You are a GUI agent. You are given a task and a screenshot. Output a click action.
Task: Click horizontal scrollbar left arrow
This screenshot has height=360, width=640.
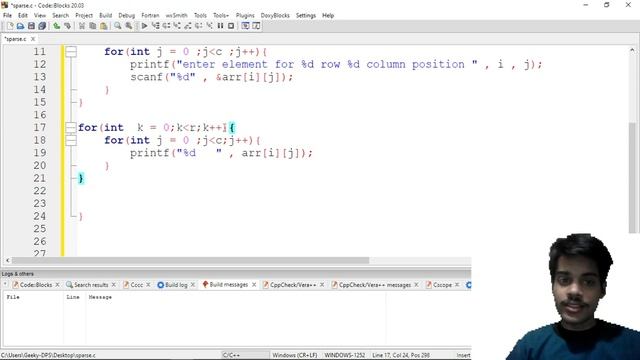[x=7, y=260]
